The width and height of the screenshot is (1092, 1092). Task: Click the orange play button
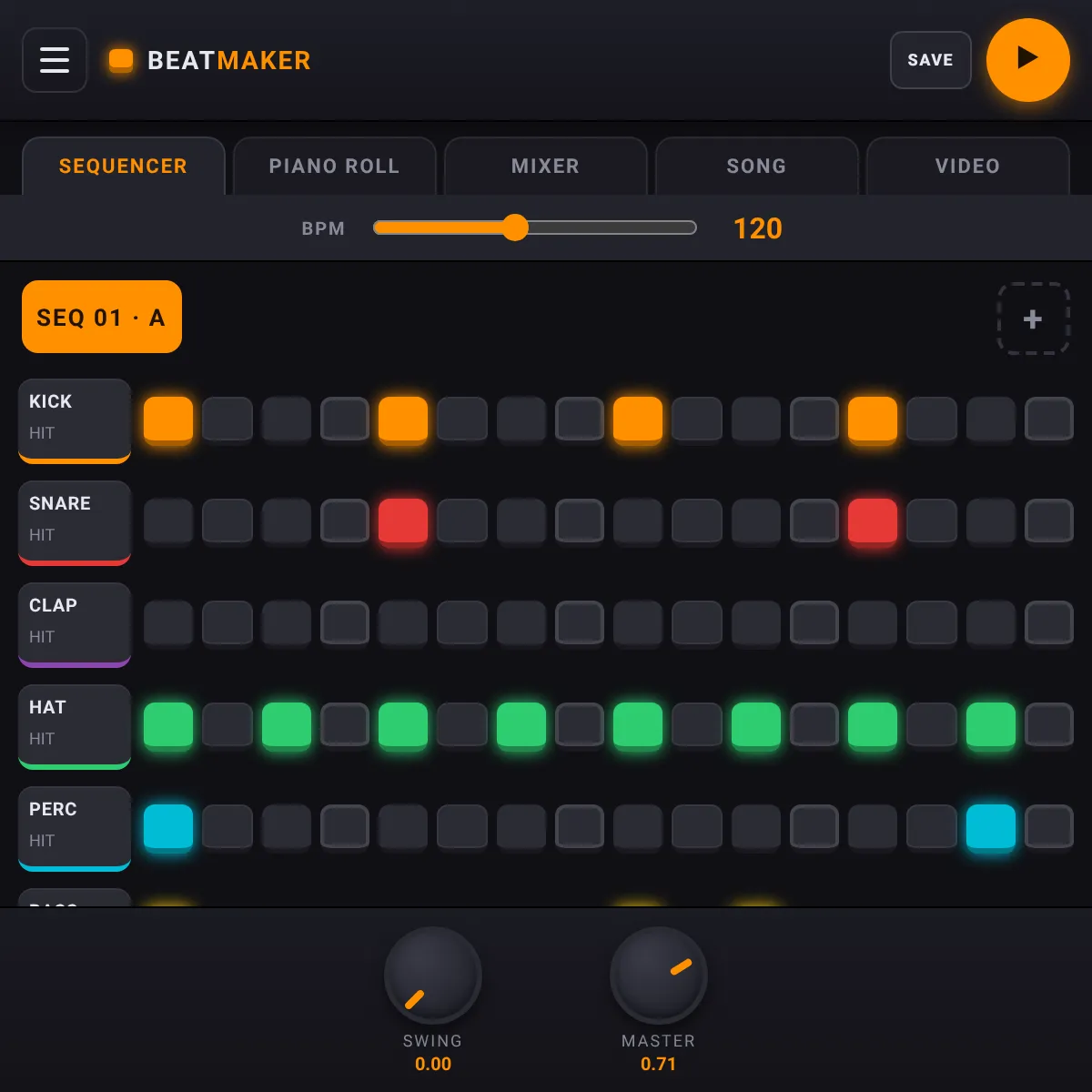click(x=1028, y=60)
